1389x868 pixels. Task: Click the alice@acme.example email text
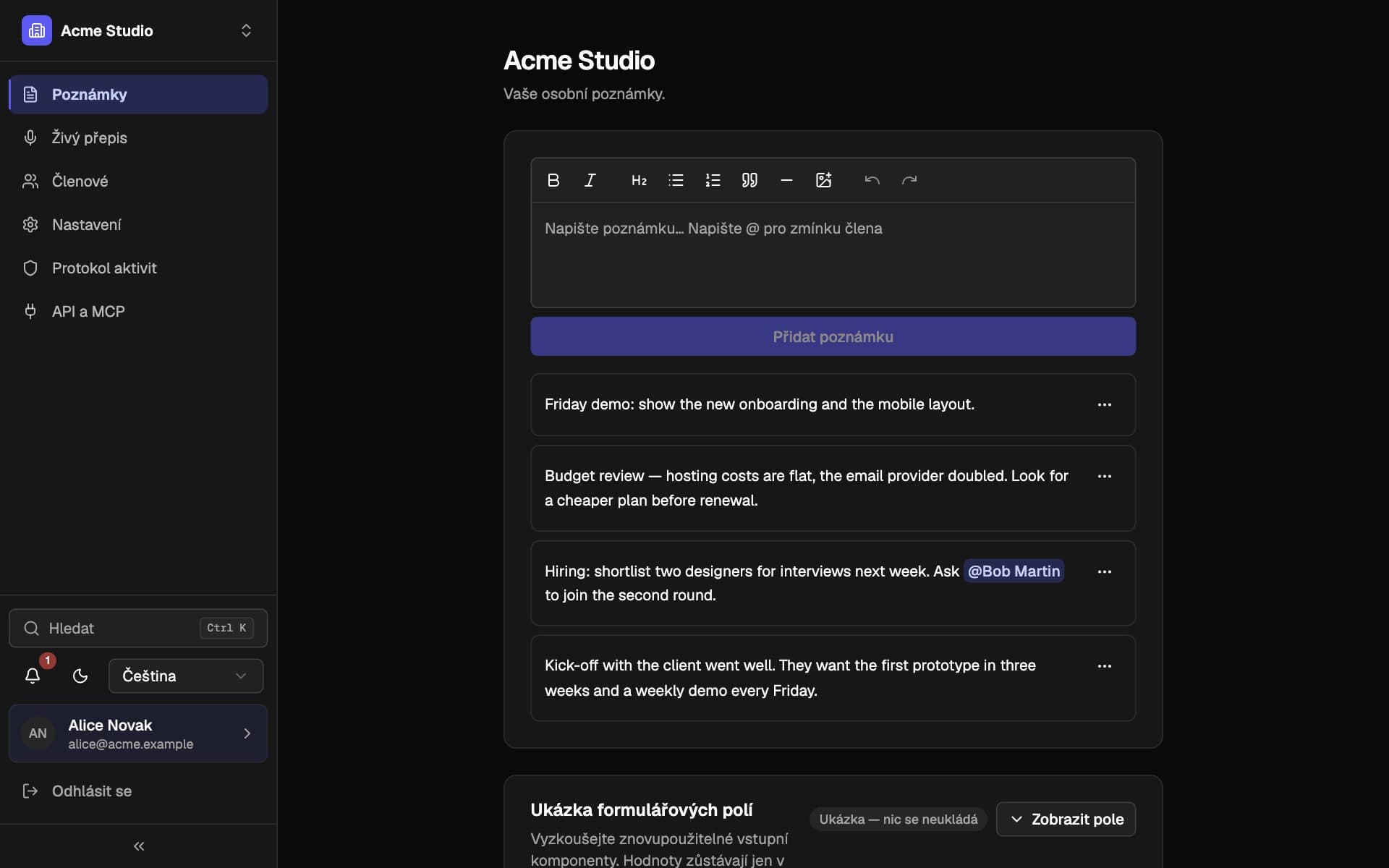tap(130, 744)
